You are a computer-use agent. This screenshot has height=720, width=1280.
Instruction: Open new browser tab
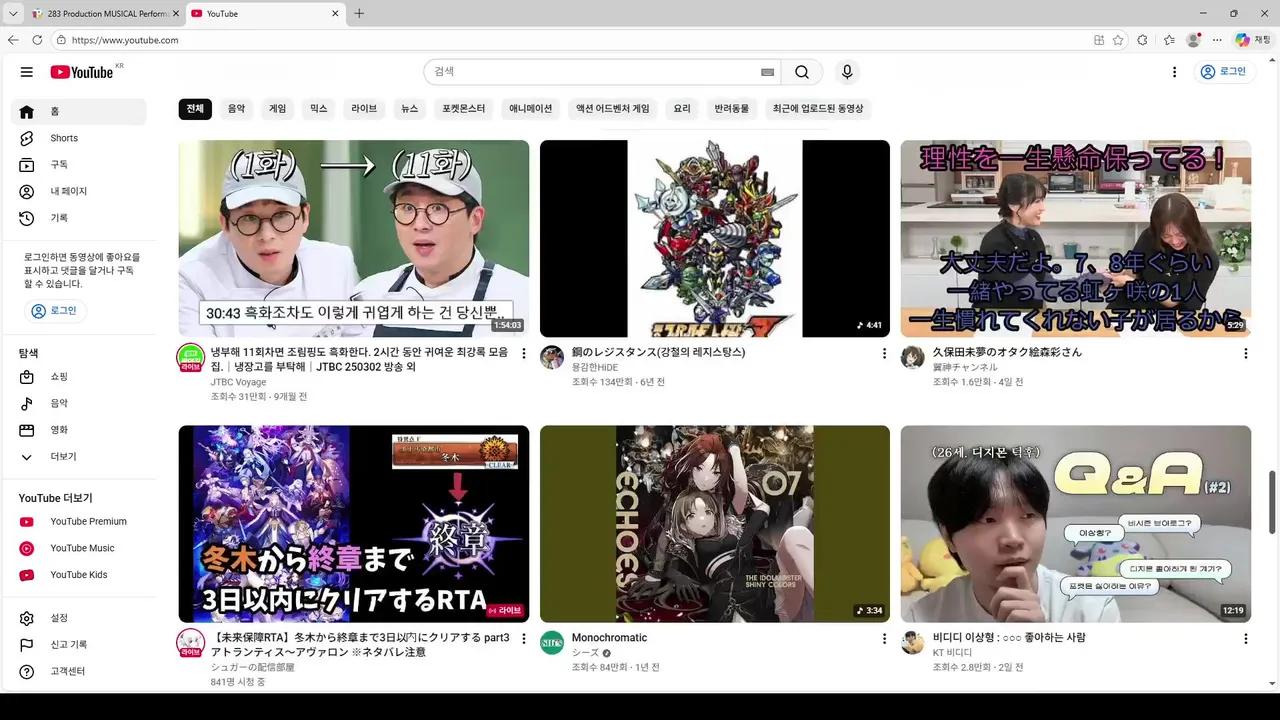pyautogui.click(x=359, y=13)
